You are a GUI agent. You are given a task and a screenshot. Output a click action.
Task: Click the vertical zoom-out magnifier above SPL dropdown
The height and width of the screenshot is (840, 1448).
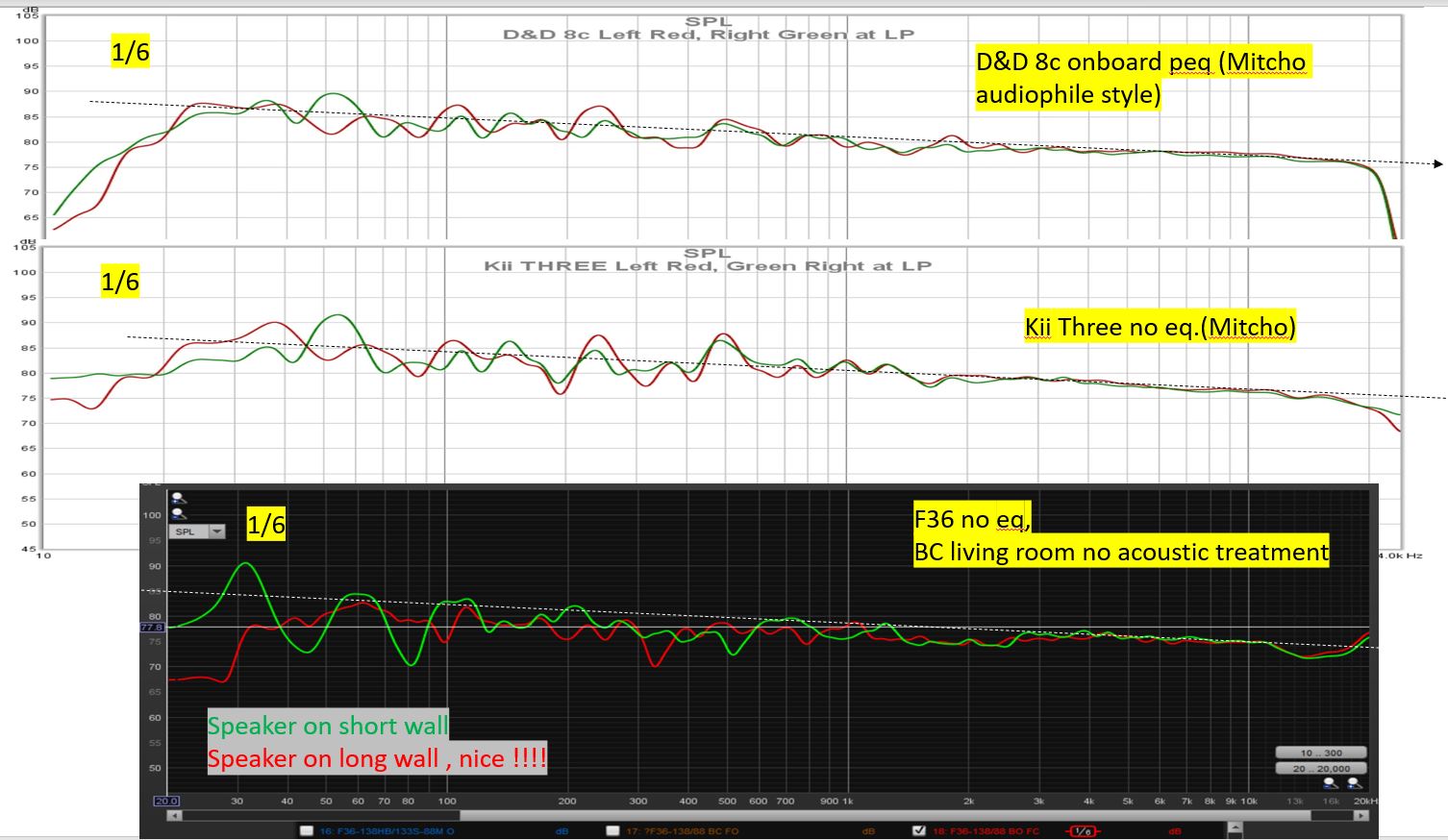pos(179,514)
